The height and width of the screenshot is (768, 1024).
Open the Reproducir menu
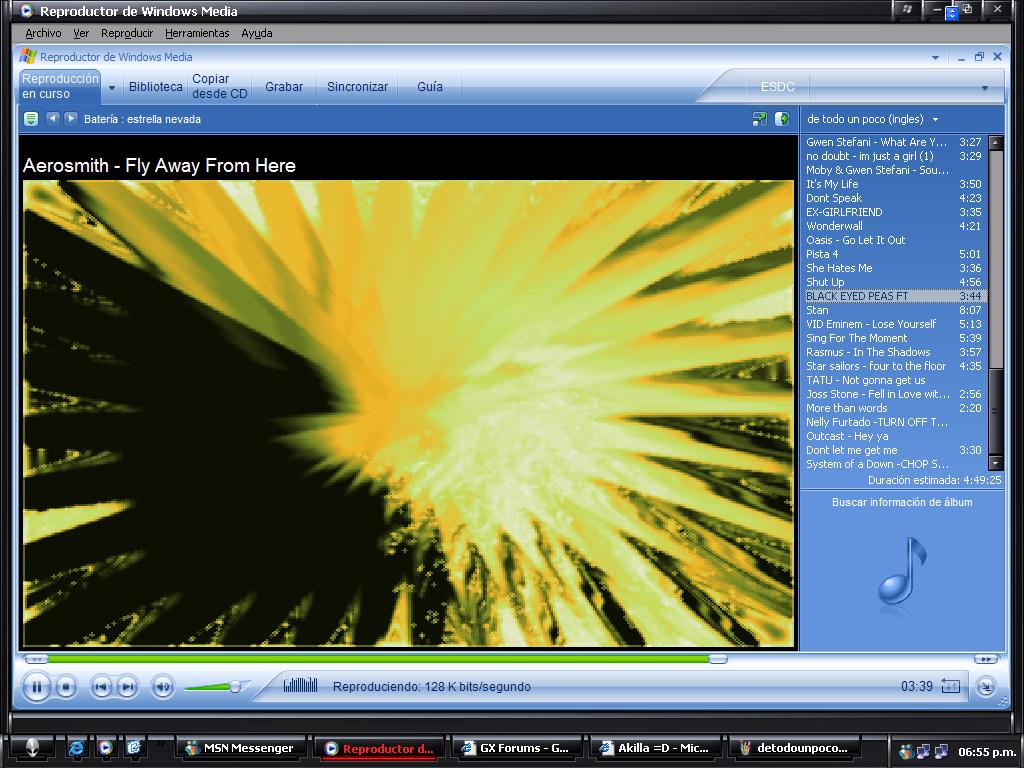(127, 33)
